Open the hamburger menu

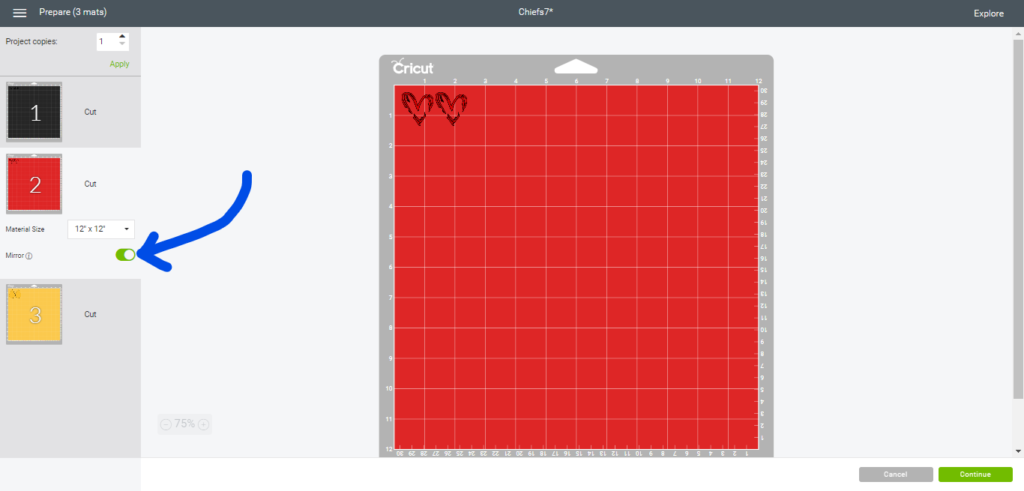(x=19, y=13)
